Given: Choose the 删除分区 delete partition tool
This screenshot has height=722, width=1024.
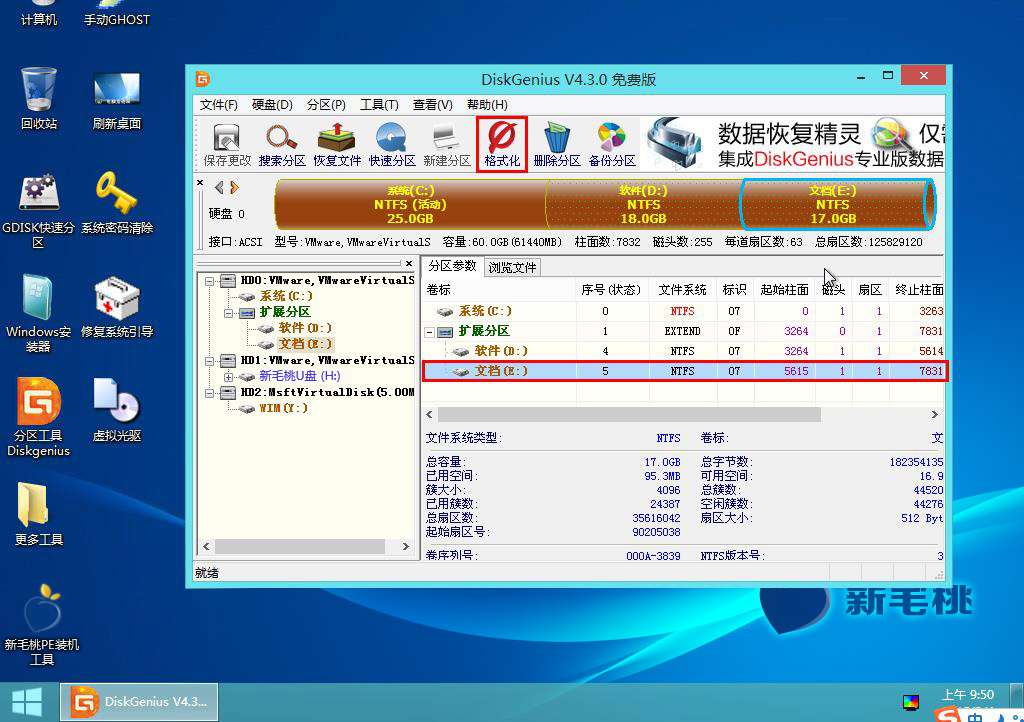Looking at the screenshot, I should click(556, 145).
